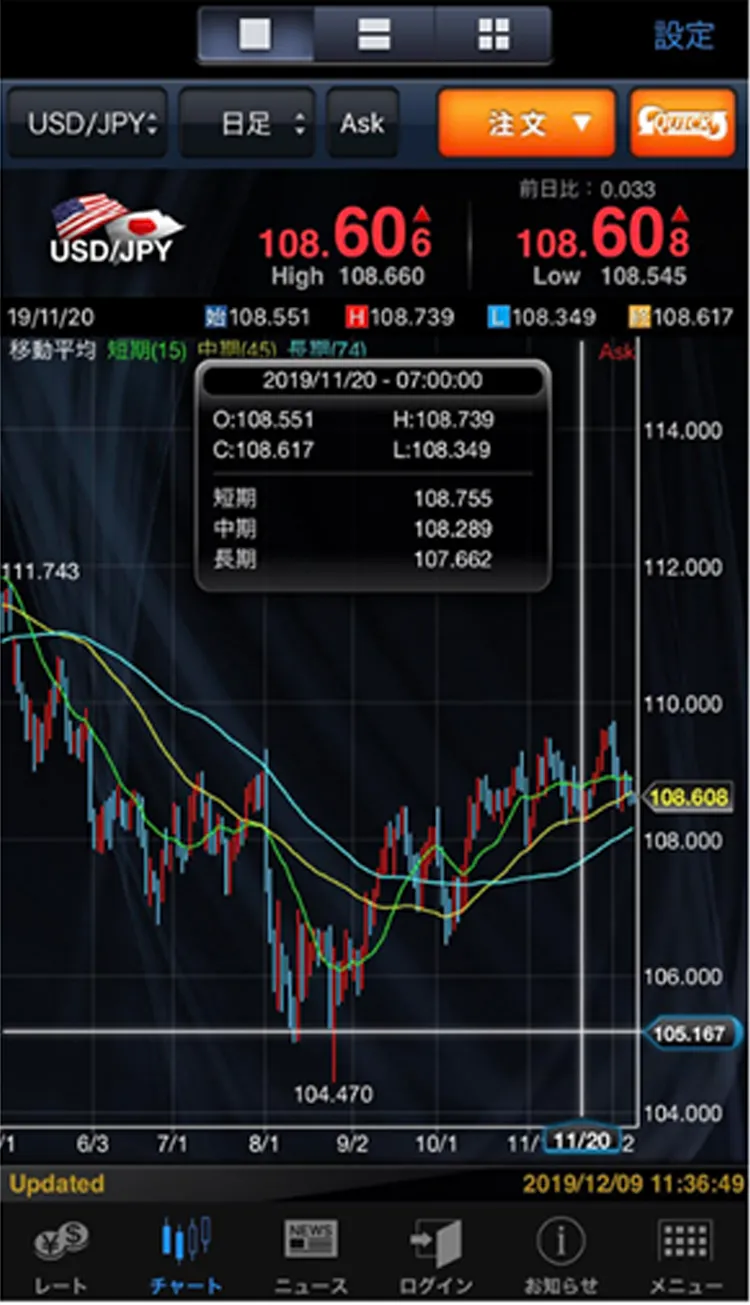Expand the 注文 order dropdown

[526, 123]
